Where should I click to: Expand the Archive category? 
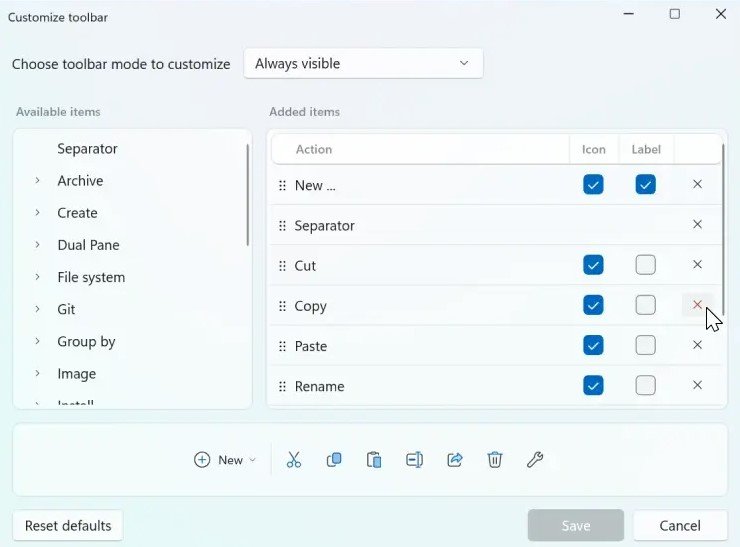point(37,181)
